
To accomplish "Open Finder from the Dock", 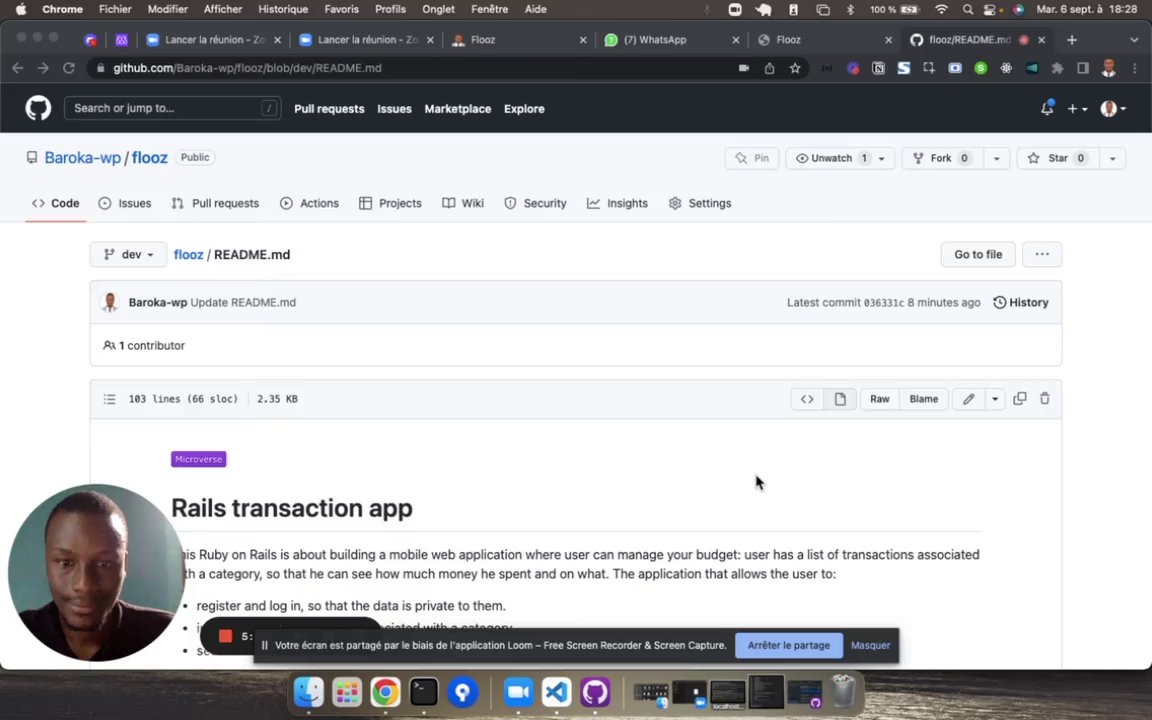I will click(x=309, y=692).
